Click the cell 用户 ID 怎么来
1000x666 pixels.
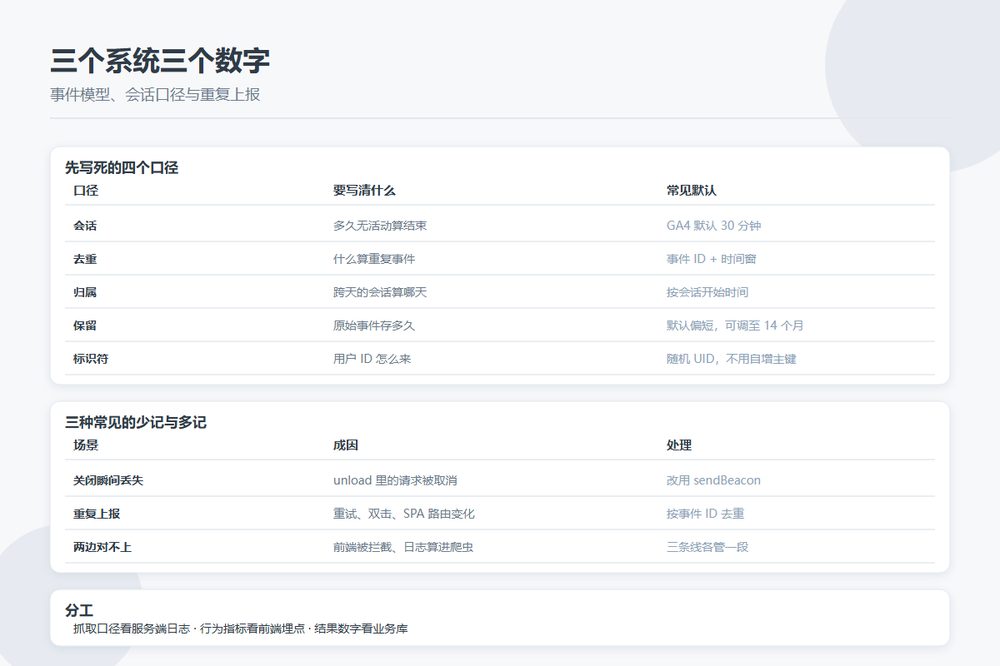[x=372, y=358]
